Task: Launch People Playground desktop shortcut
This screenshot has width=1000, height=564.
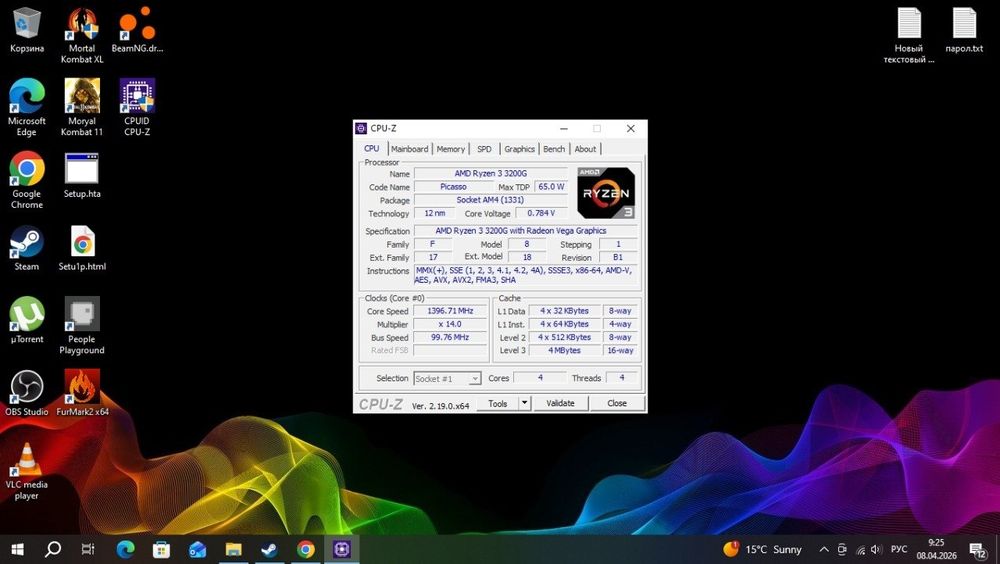Action: point(82,325)
